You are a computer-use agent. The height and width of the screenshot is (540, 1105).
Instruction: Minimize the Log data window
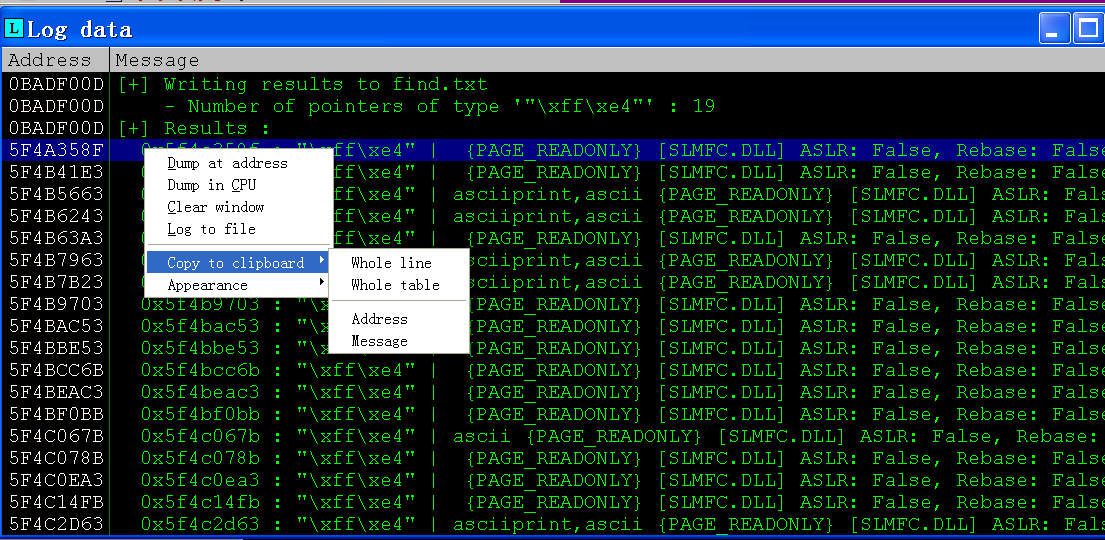(1053, 29)
